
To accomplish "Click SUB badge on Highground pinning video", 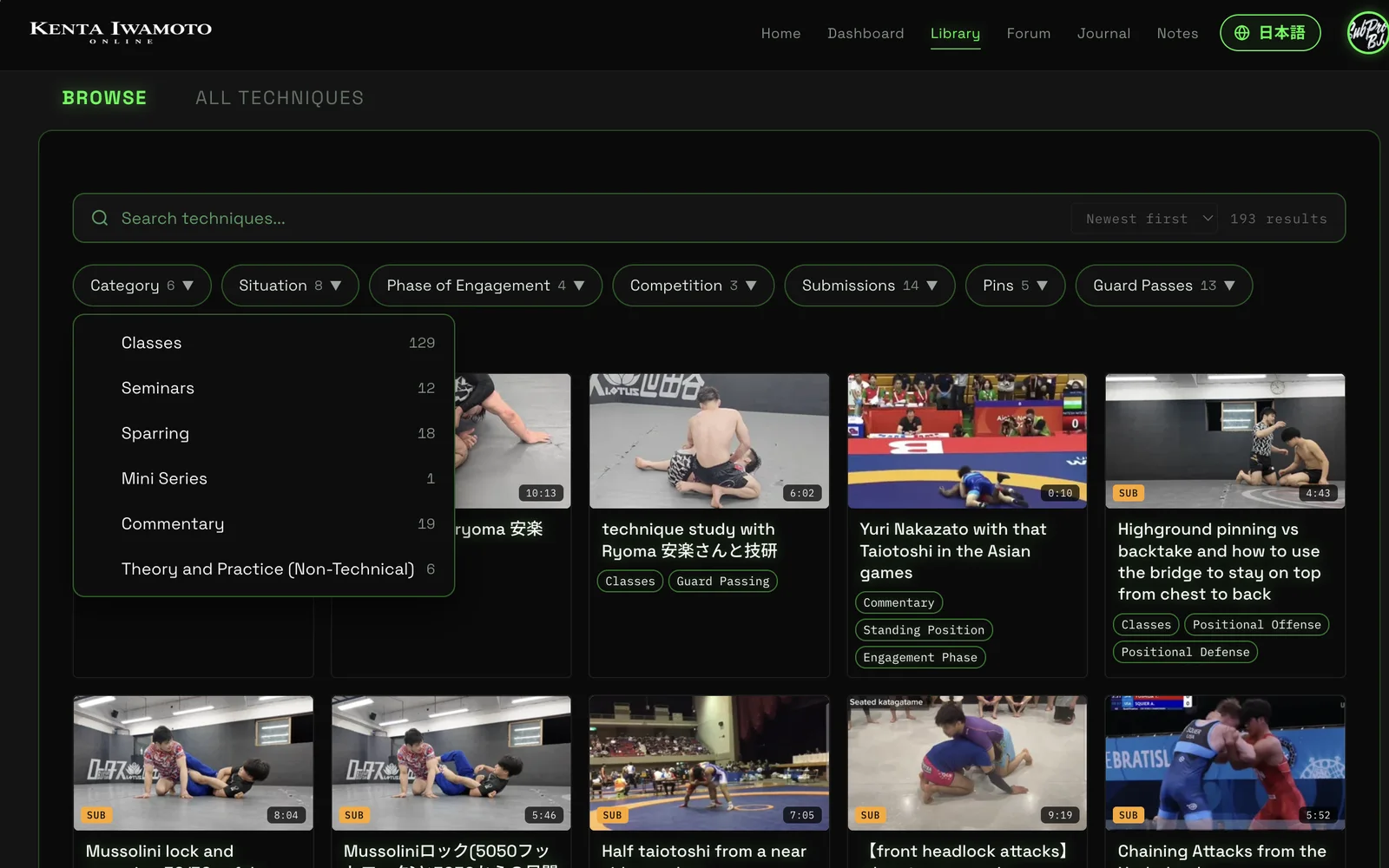I will [x=1129, y=493].
